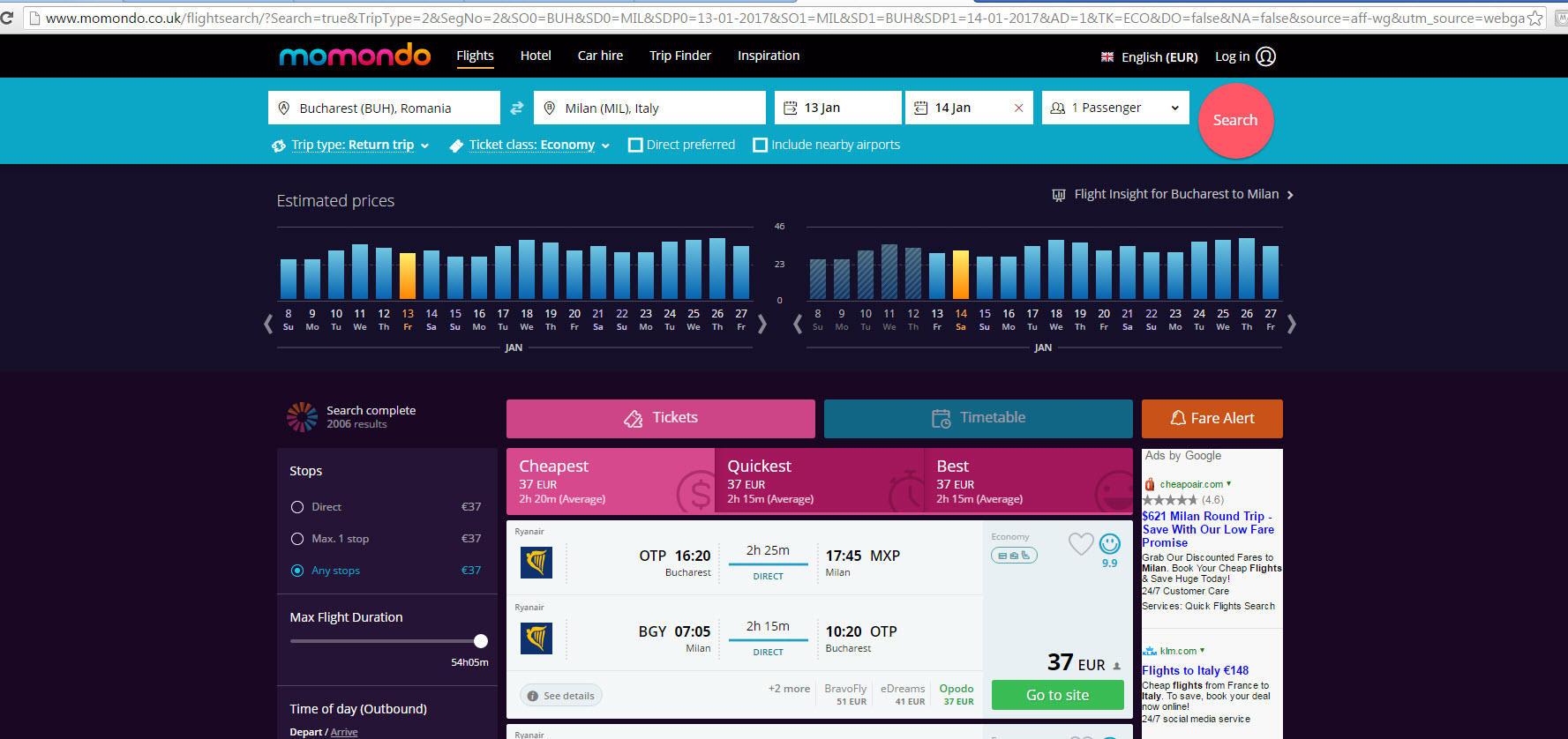Click the info icon in See details
The image size is (1568, 739).
coord(532,696)
